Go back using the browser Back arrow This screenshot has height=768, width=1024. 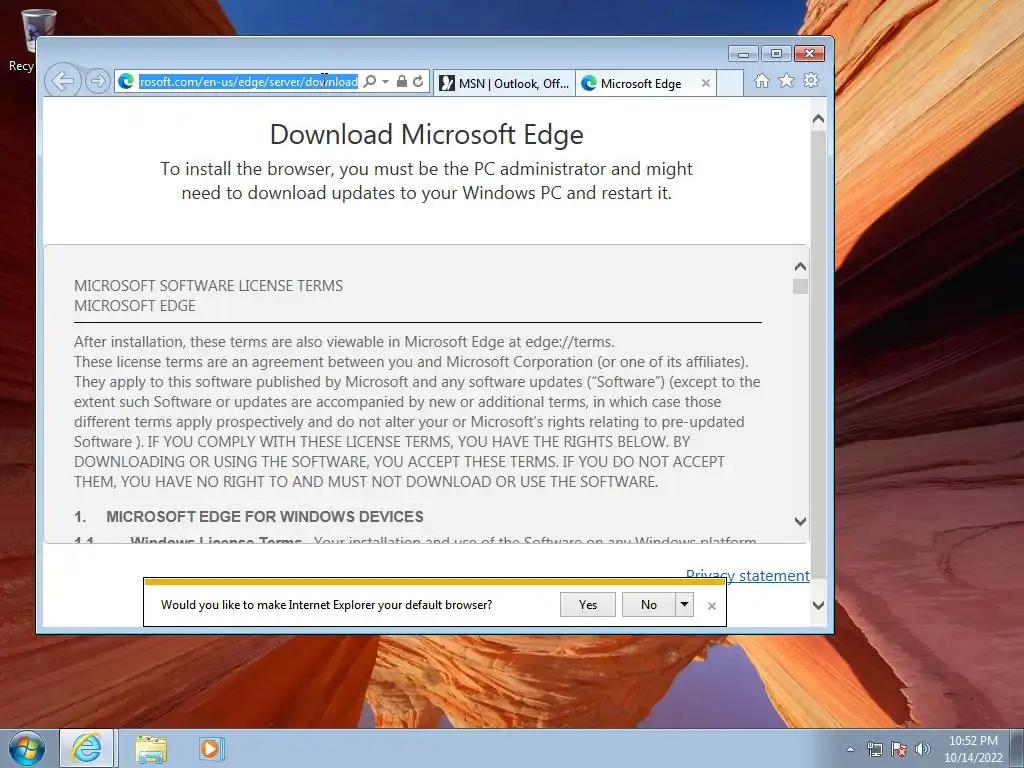(63, 82)
